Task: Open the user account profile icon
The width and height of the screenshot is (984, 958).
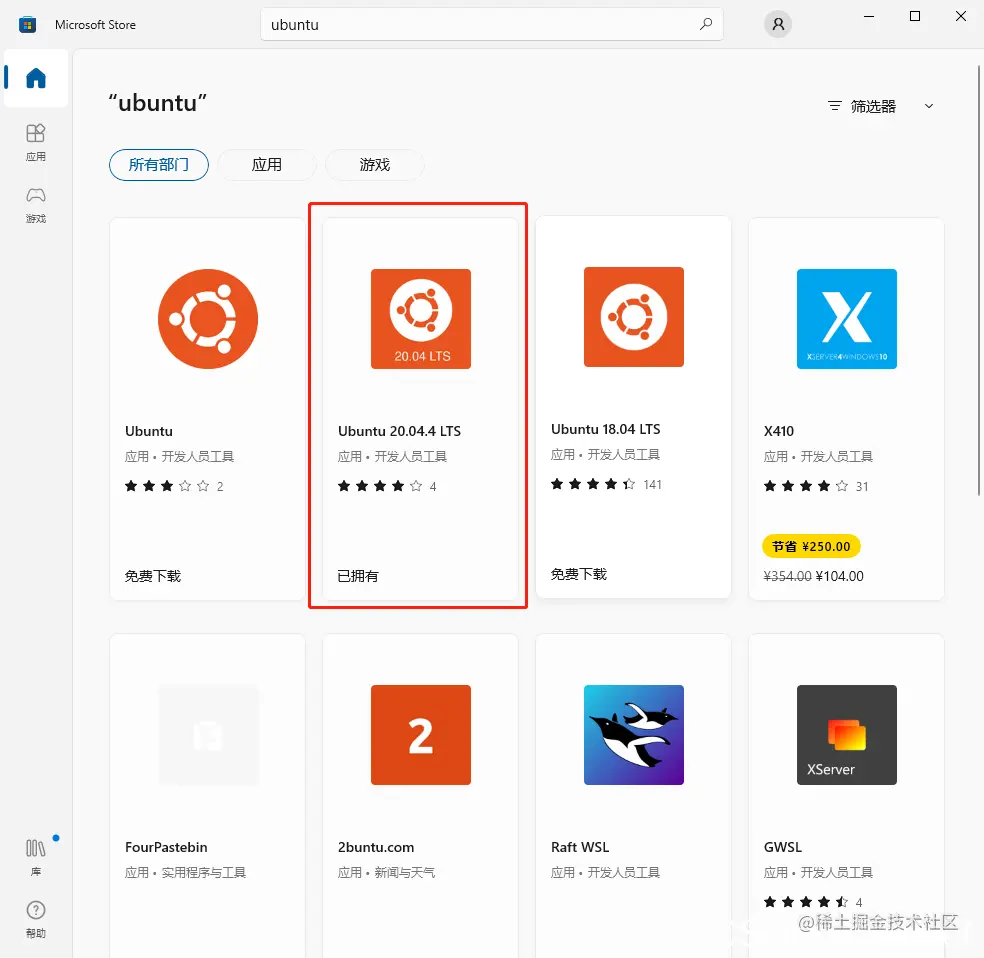Action: 778,24
